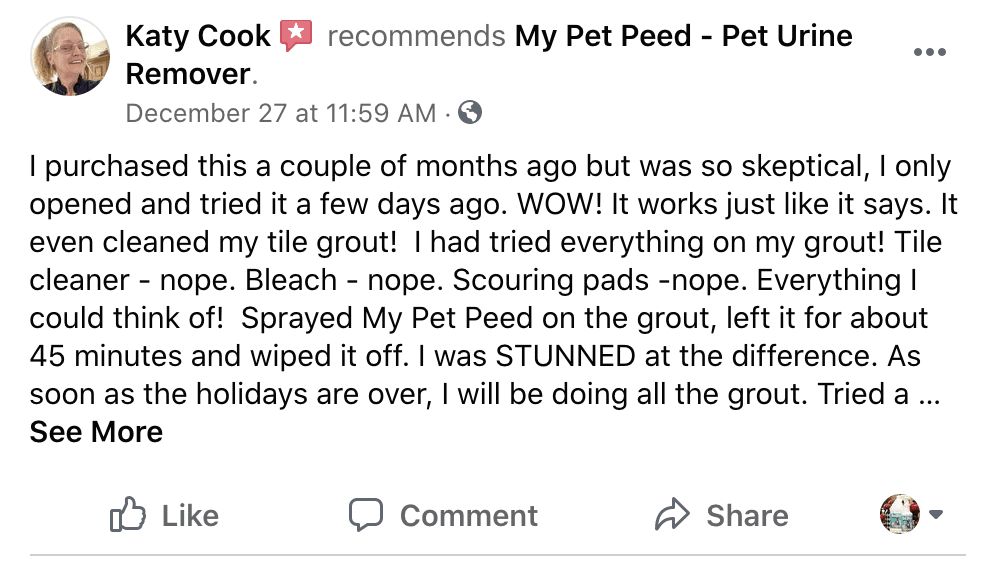Click the Share arrow icon
Image resolution: width=996 pixels, height=564 pixels.
coord(672,515)
